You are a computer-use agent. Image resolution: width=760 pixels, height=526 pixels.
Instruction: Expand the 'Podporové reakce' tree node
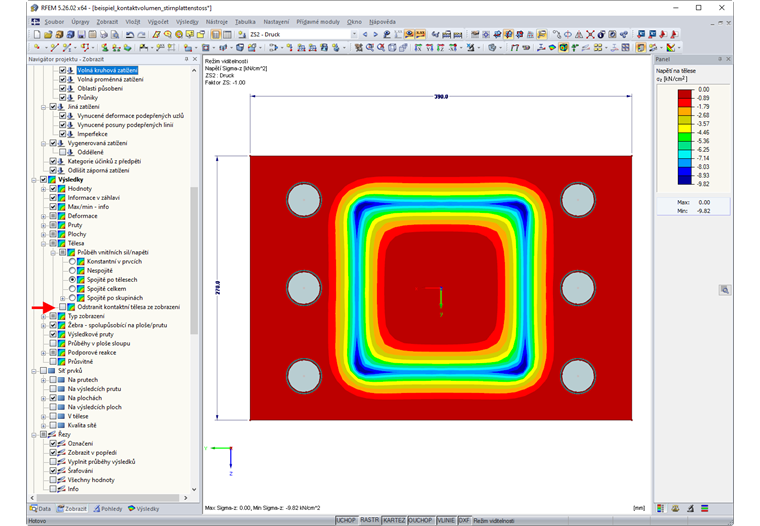tap(44, 352)
